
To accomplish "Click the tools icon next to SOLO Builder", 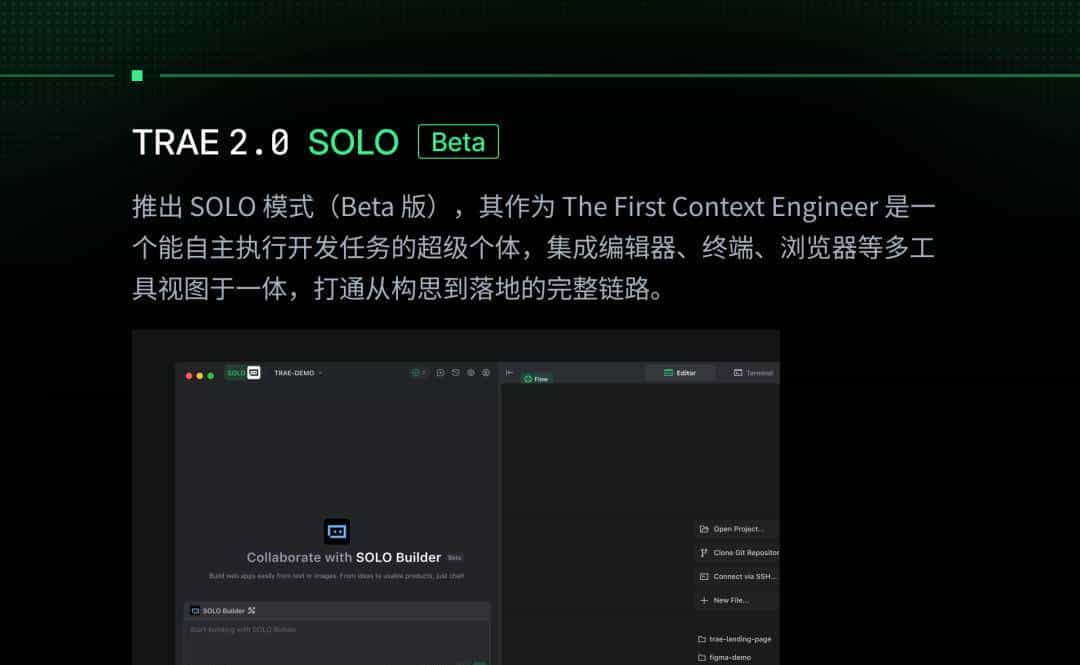I will [x=253, y=610].
